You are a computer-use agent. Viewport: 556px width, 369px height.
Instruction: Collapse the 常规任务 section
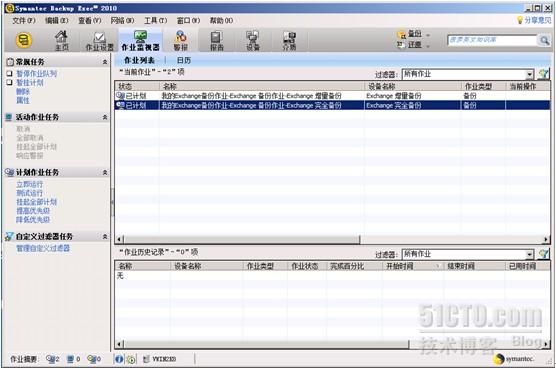pos(105,62)
